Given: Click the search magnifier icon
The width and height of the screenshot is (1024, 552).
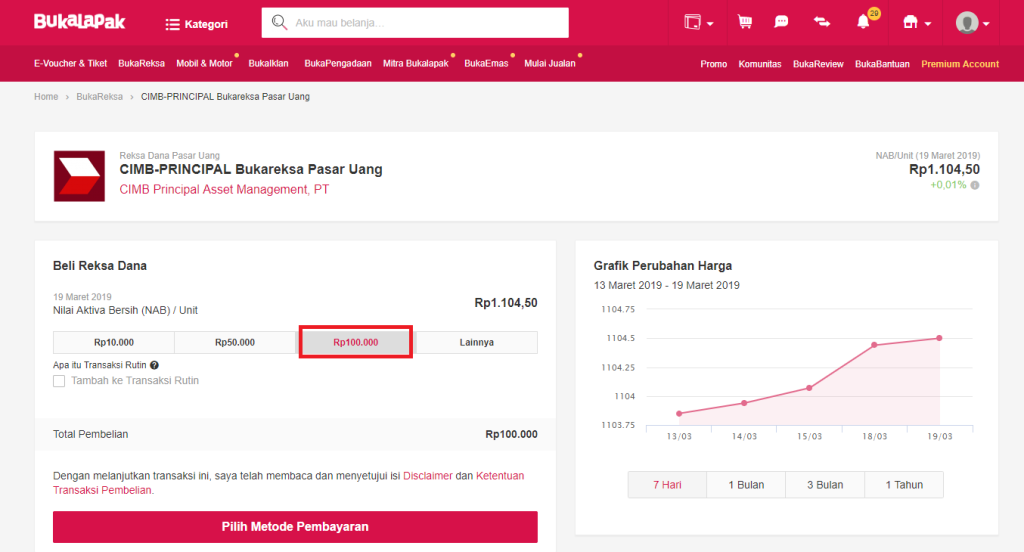Looking at the screenshot, I should tap(279, 22).
